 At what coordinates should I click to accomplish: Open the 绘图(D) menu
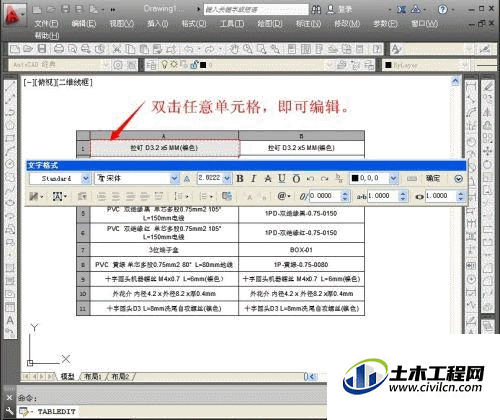(x=270, y=24)
